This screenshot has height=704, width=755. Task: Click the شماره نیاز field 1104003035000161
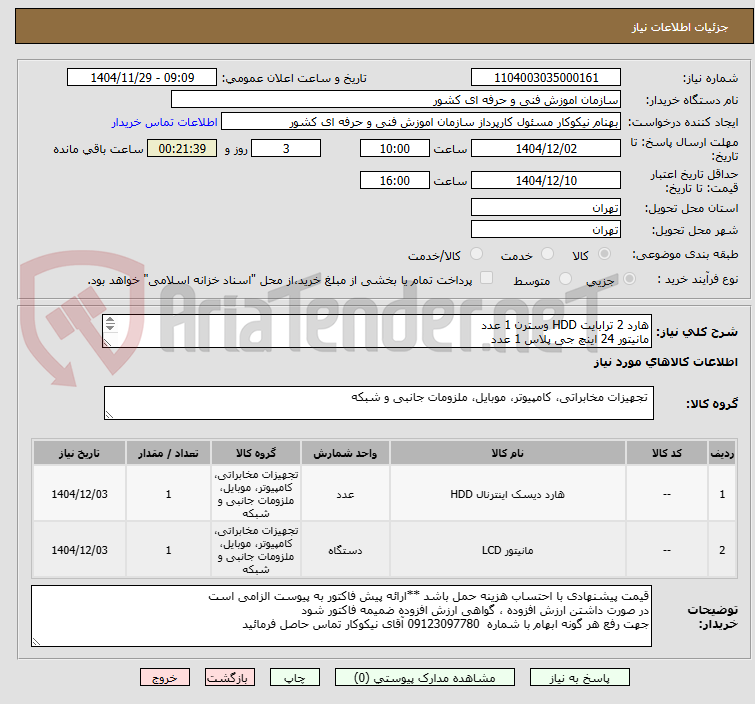(546, 78)
